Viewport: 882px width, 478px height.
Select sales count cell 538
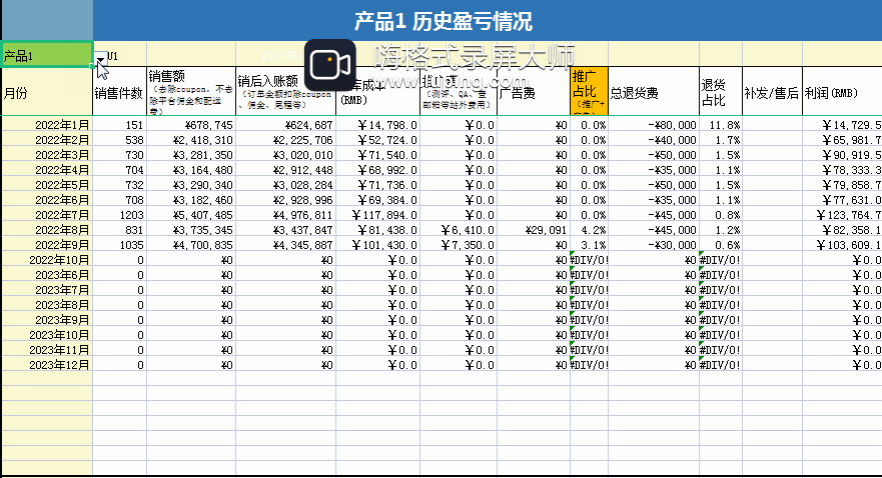tap(119, 140)
